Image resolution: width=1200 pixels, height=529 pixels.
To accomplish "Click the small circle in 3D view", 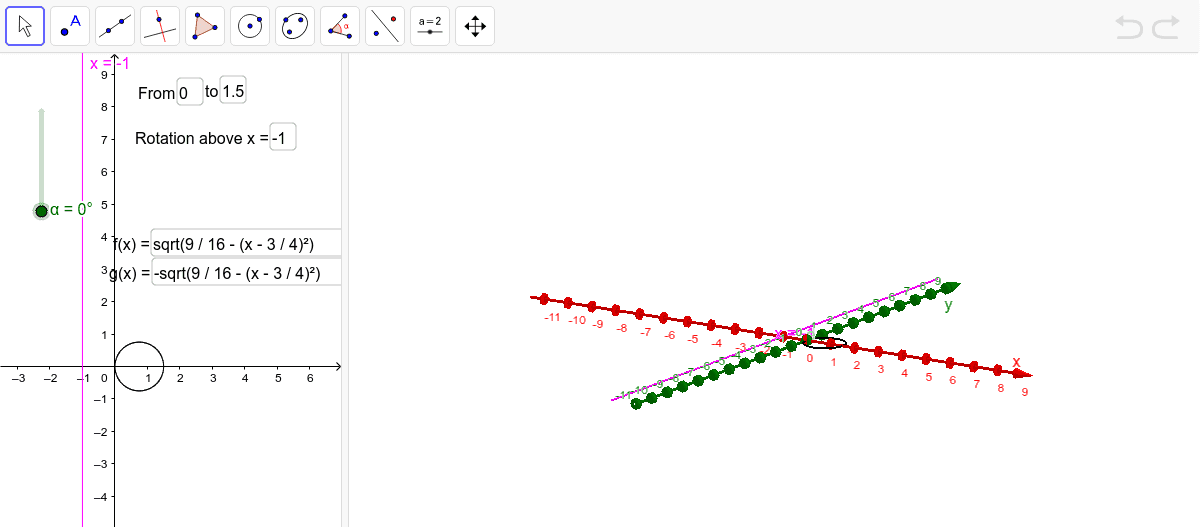I will [826, 342].
